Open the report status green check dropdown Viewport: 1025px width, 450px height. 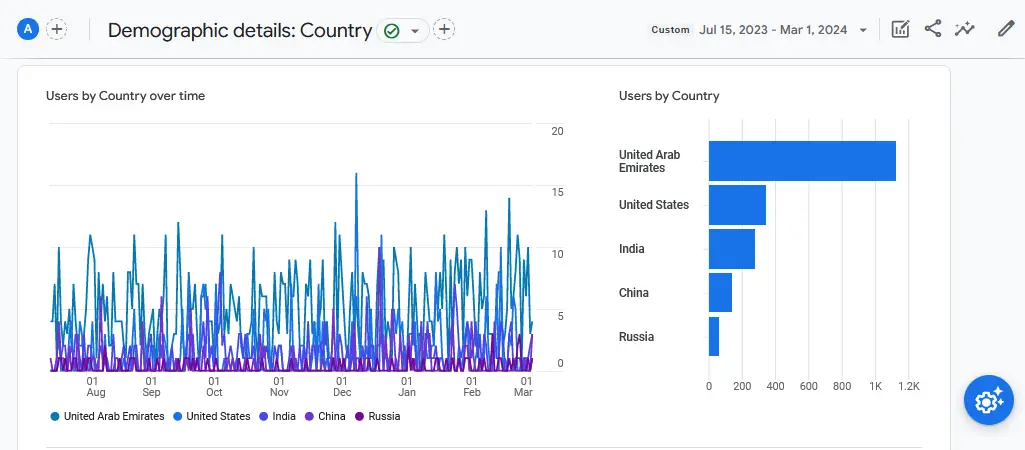pos(403,30)
